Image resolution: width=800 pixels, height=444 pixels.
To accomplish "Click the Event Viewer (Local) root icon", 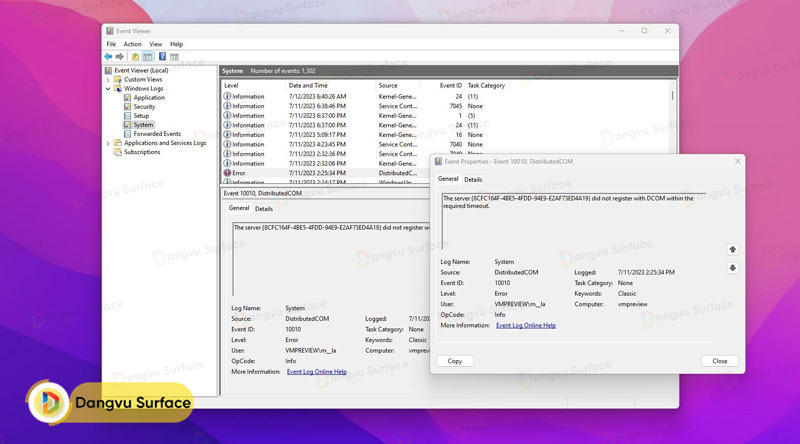I will click(x=109, y=70).
